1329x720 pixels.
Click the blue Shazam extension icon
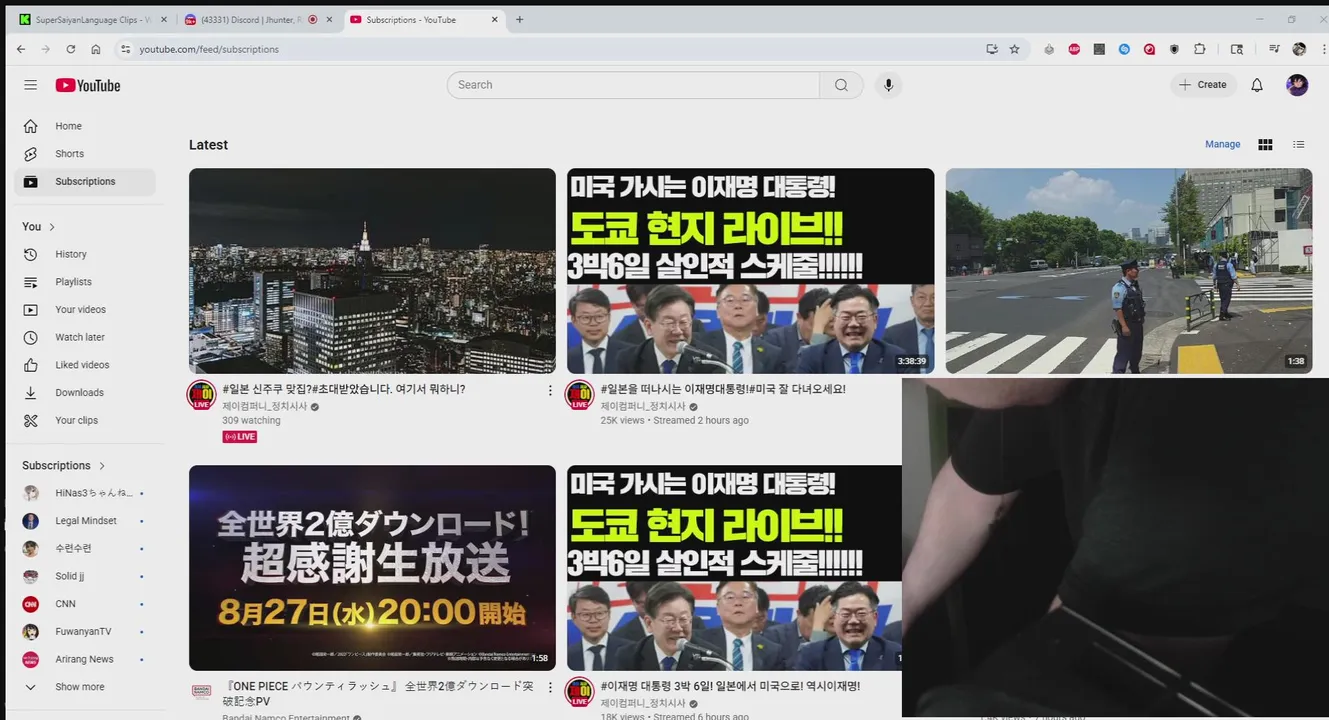click(1124, 49)
